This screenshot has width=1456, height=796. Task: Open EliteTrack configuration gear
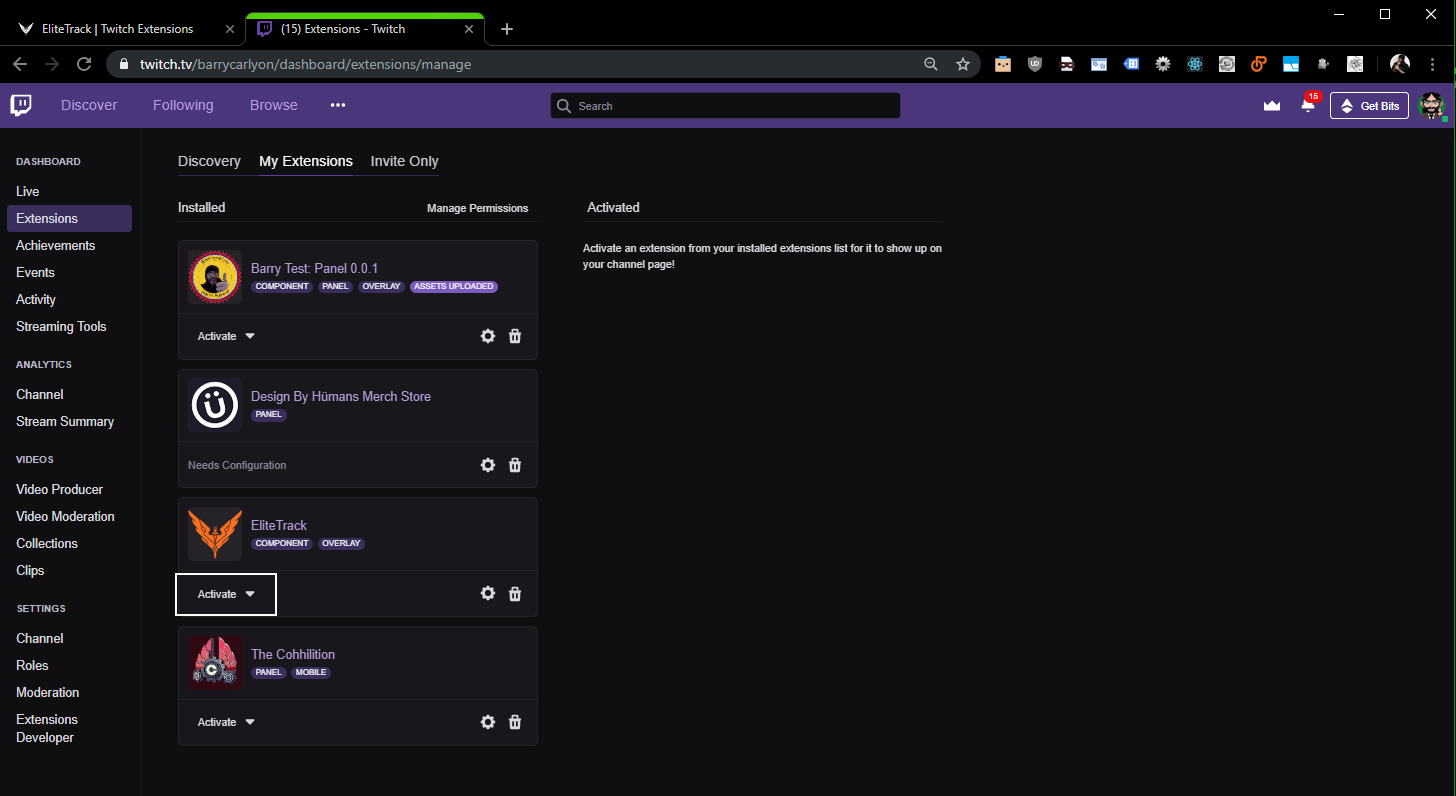(488, 593)
